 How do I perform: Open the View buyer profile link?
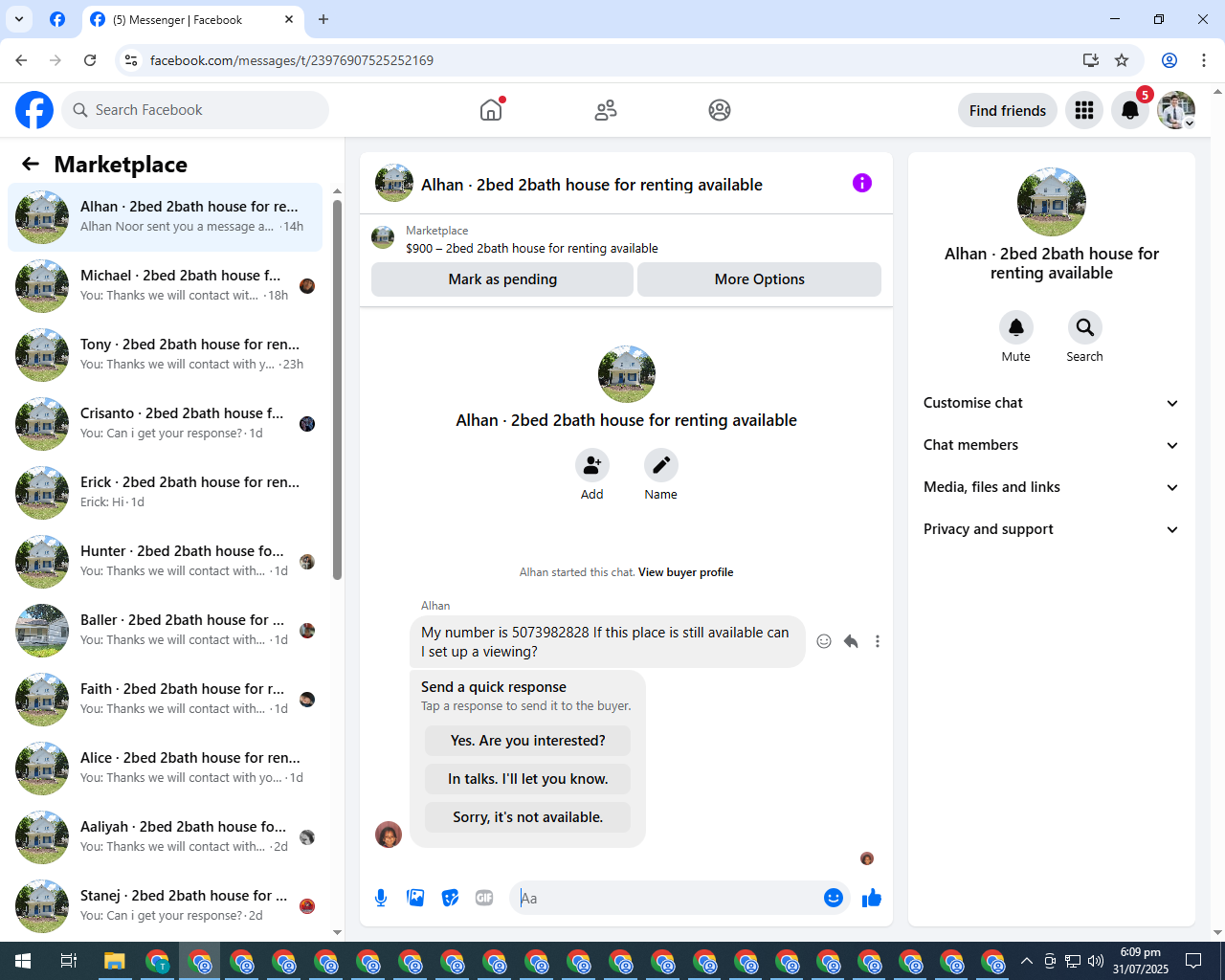tap(686, 572)
